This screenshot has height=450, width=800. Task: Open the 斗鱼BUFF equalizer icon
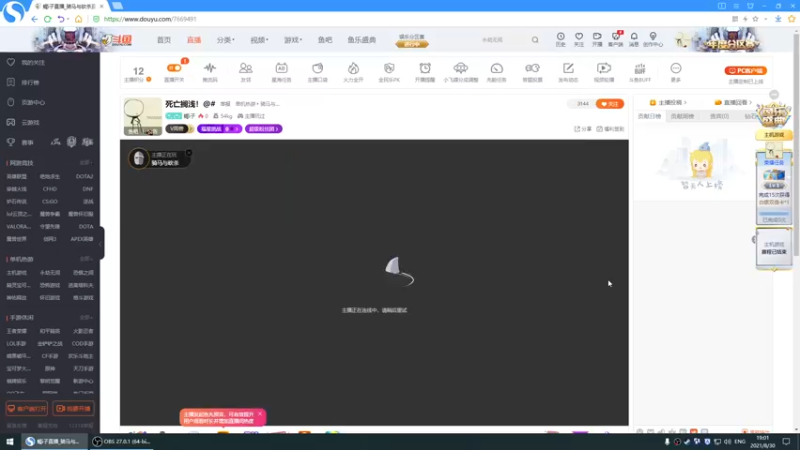click(x=640, y=72)
